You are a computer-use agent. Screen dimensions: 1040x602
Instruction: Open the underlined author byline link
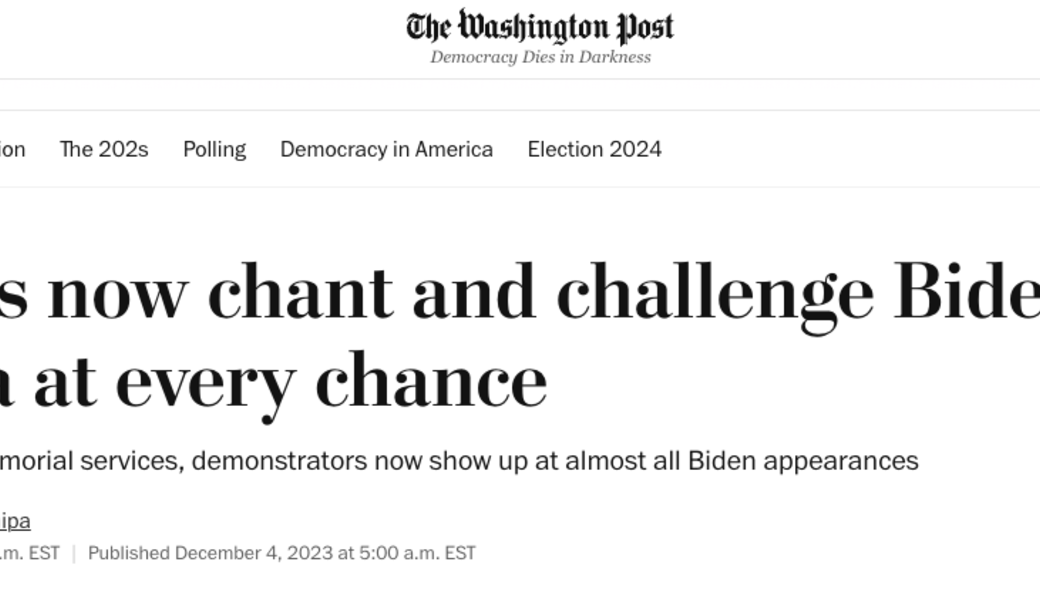tap(14, 521)
